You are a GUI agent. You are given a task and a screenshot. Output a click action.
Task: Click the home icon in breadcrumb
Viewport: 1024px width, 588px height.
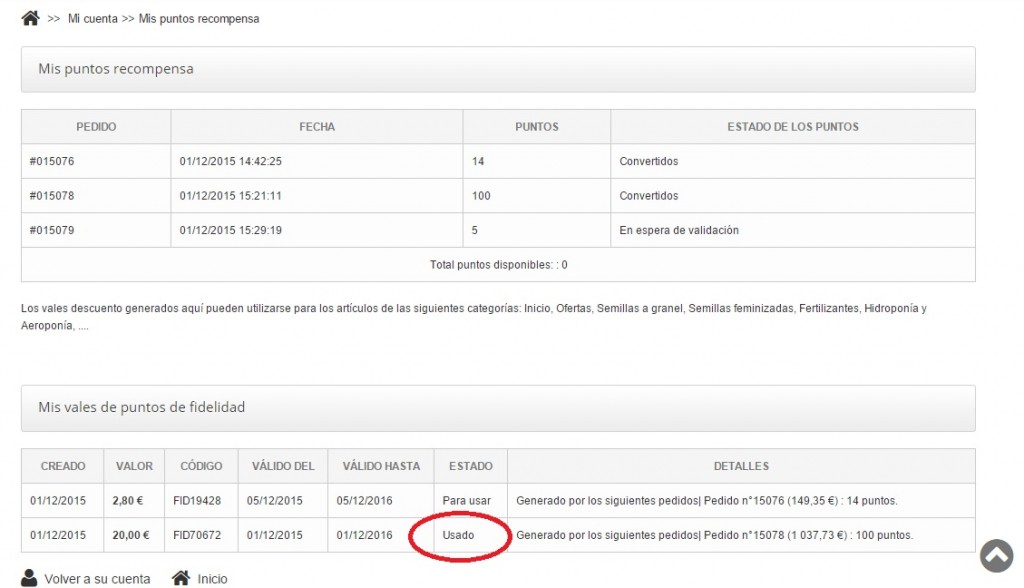(x=31, y=18)
